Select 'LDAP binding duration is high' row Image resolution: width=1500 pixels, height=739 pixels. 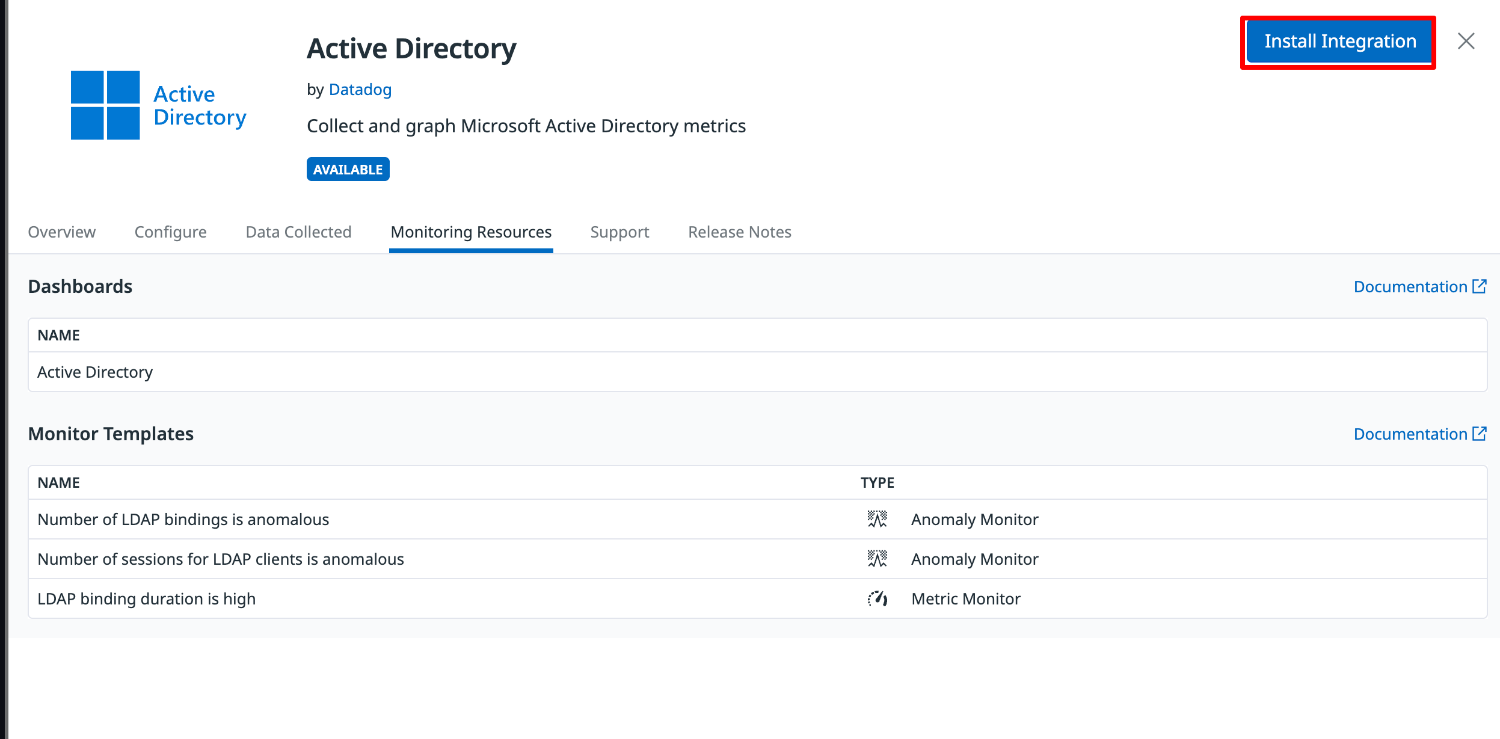(757, 599)
